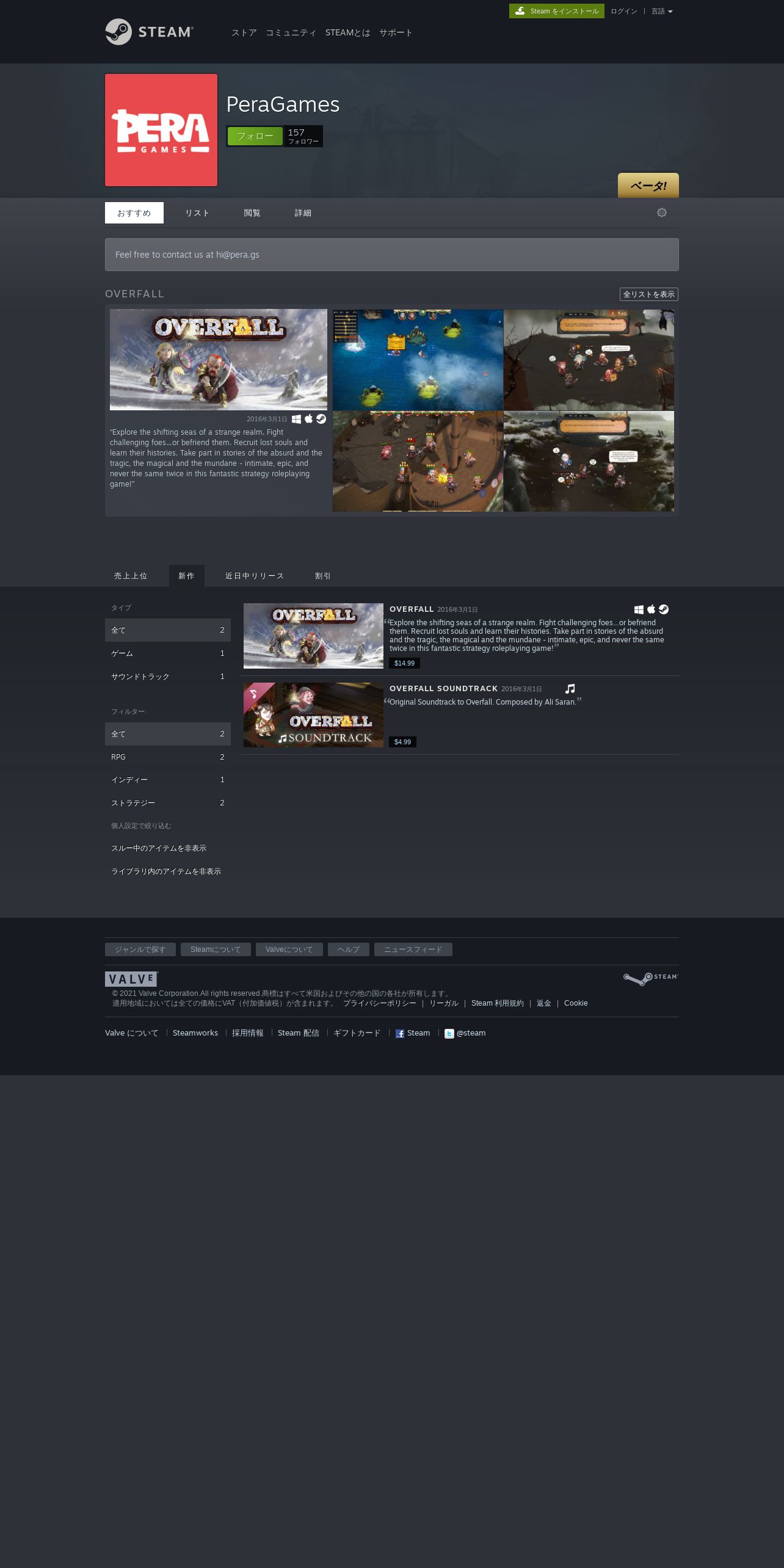The height and width of the screenshot is (1568, 784).
Task: Toggle スルー中のアイテムを非表示
Action: pyautogui.click(x=168, y=848)
